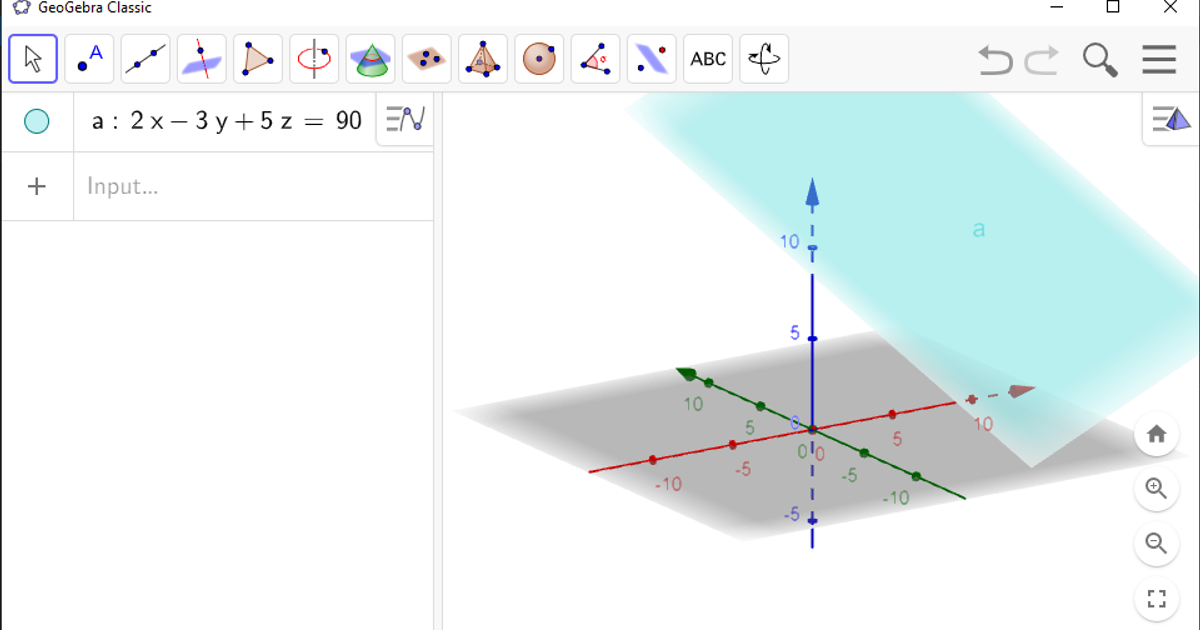Select the Rotate 3D Graphics View tool

[x=764, y=59]
